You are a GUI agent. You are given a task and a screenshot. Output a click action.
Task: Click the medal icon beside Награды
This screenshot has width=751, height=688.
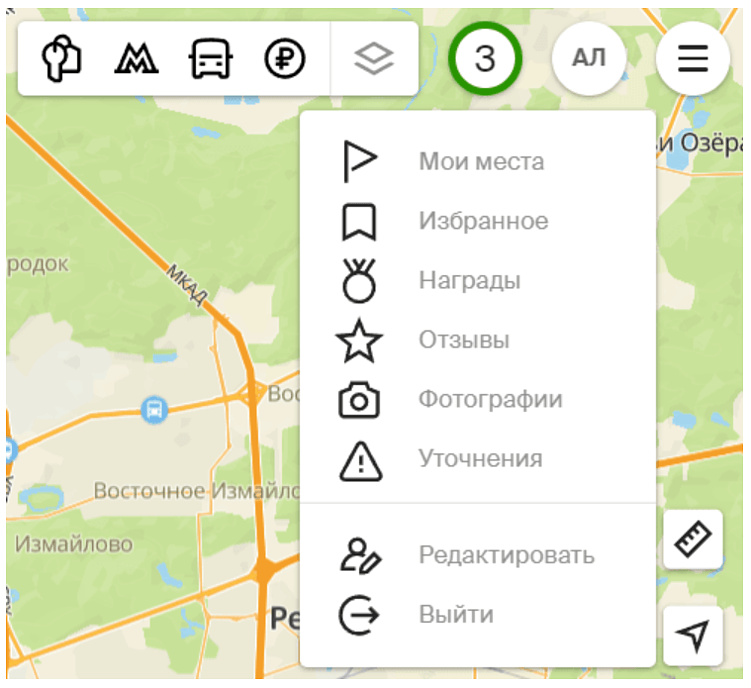(x=359, y=281)
